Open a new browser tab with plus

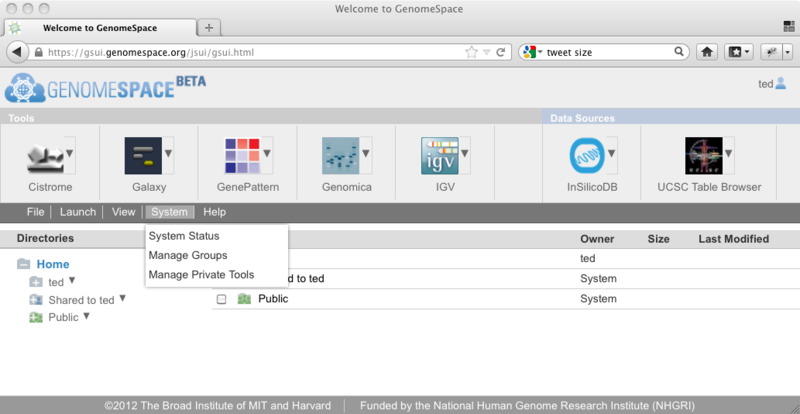(x=209, y=28)
